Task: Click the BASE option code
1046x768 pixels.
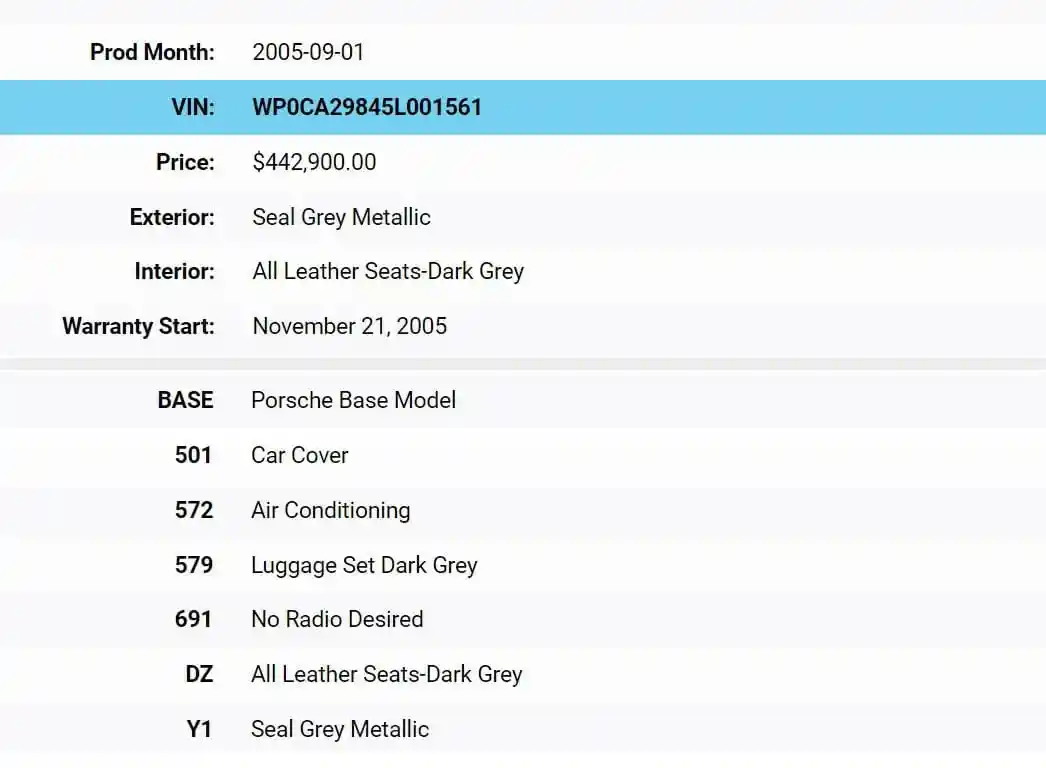Action: (185, 400)
